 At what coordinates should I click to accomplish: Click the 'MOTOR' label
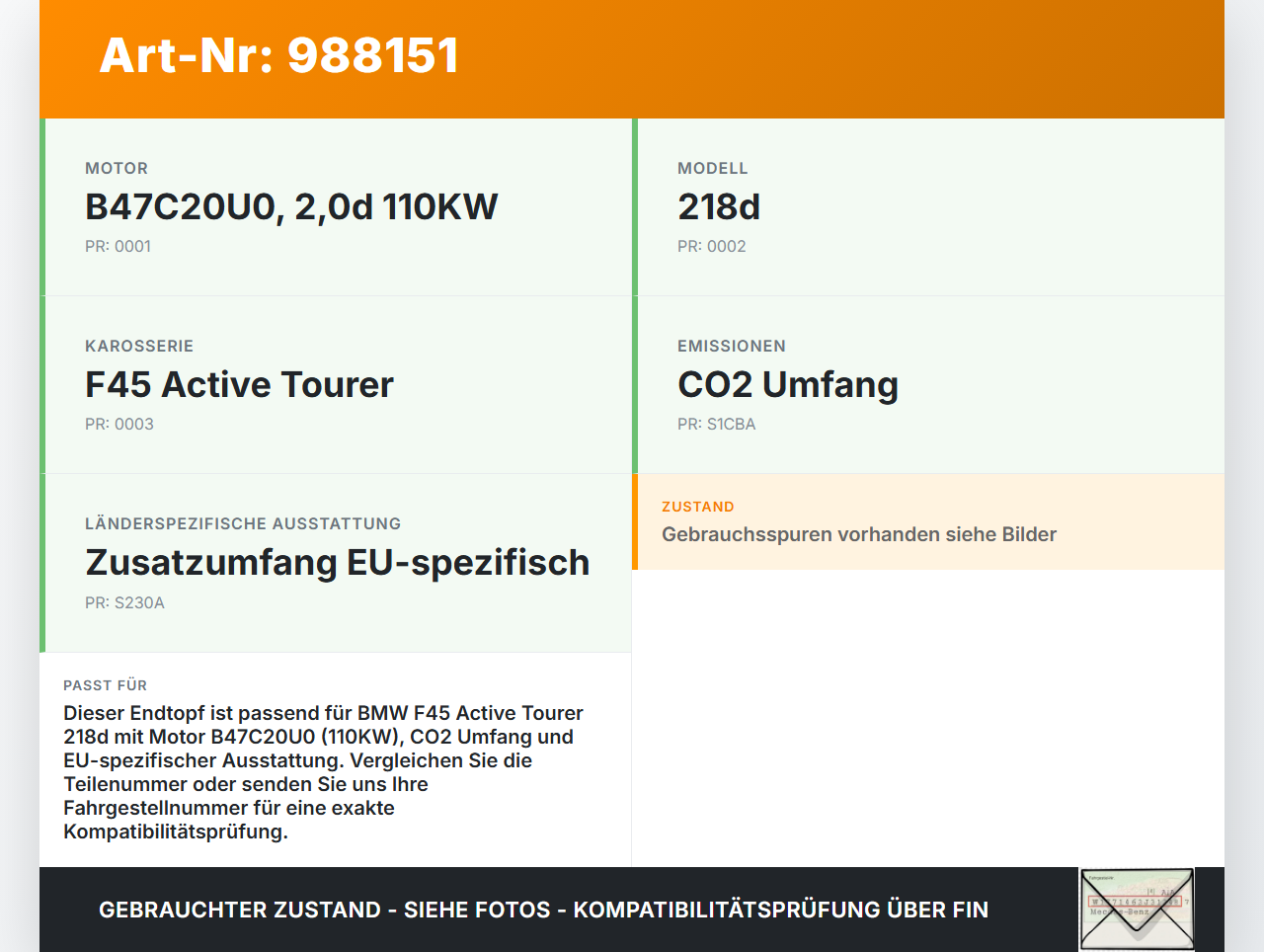(117, 169)
